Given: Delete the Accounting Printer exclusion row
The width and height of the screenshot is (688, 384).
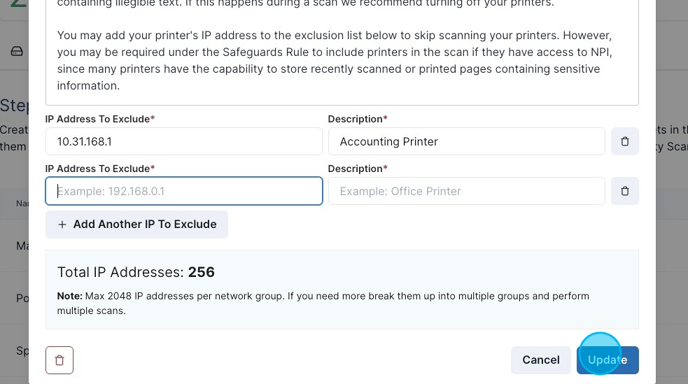Looking at the screenshot, I should point(625,141).
